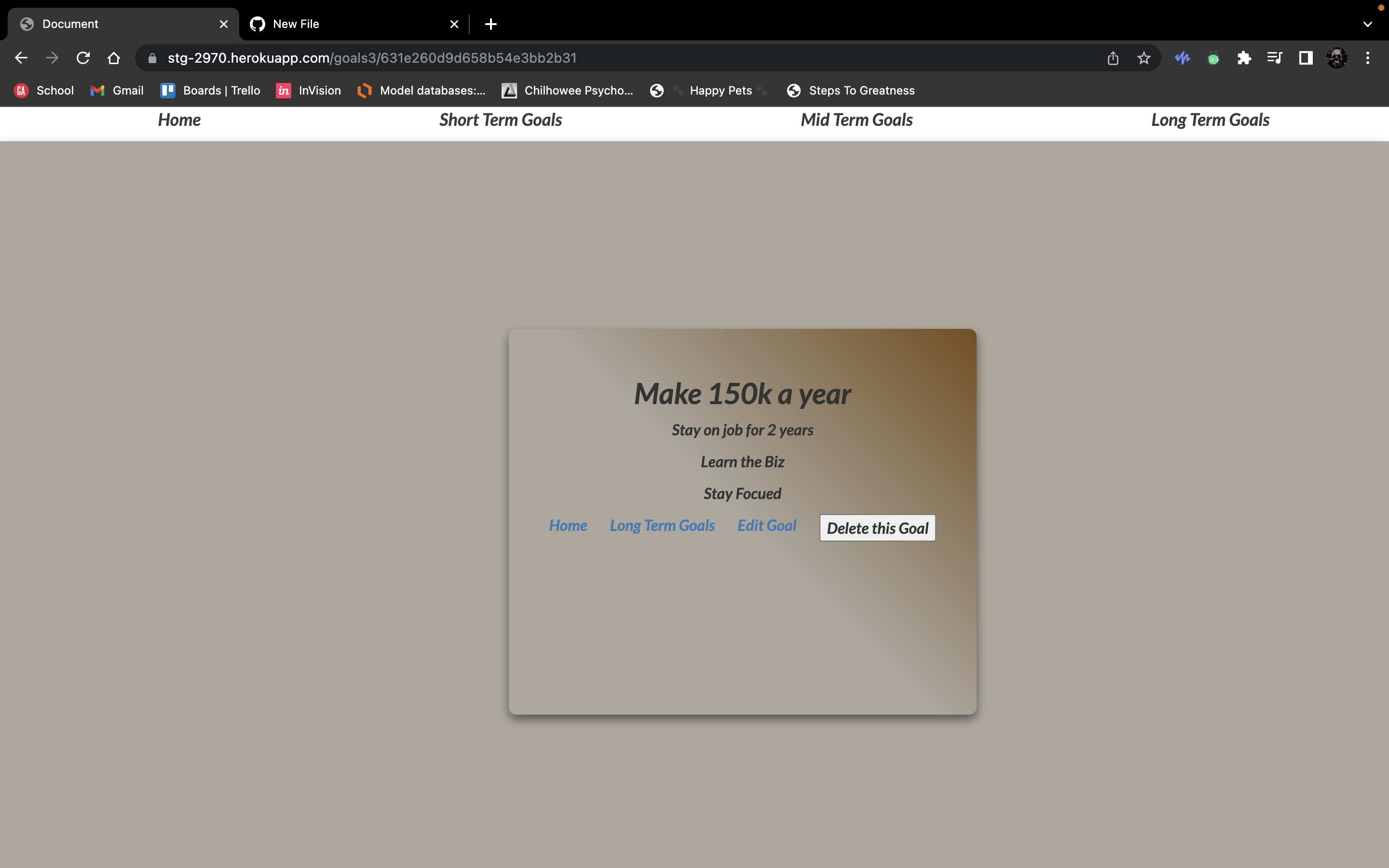Navigate back using the browser back arrow
This screenshot has height=868, width=1389.
click(x=21, y=57)
